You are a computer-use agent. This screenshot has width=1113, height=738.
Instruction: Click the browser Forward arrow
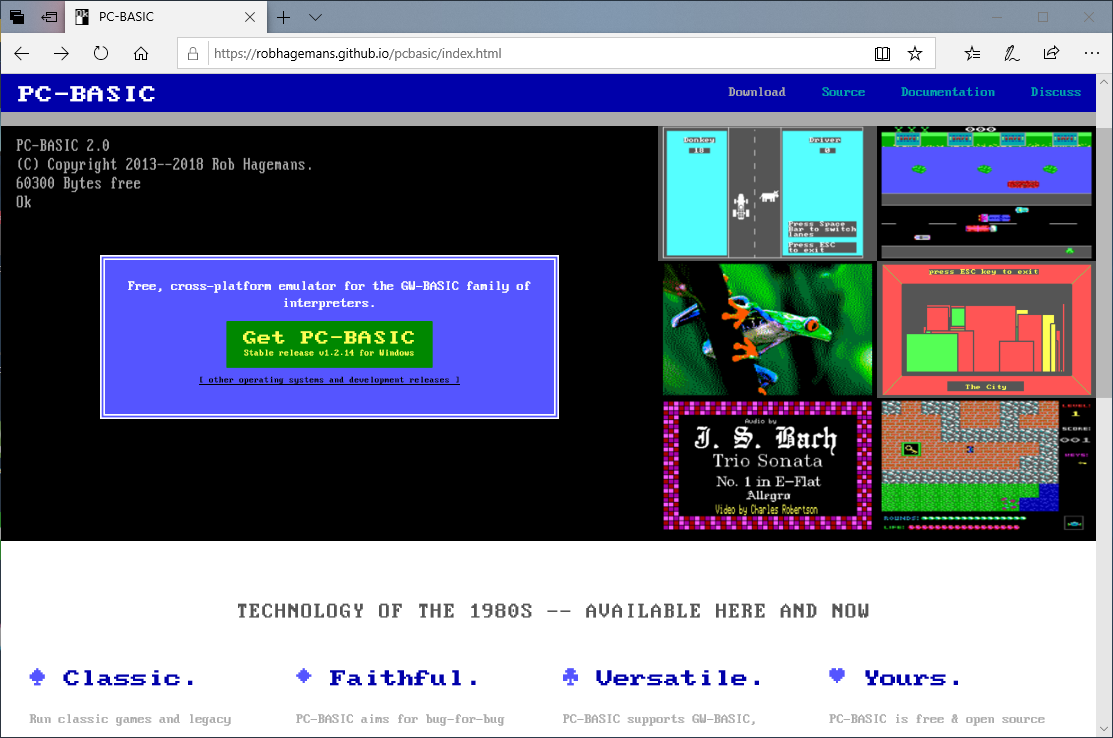tap(62, 53)
